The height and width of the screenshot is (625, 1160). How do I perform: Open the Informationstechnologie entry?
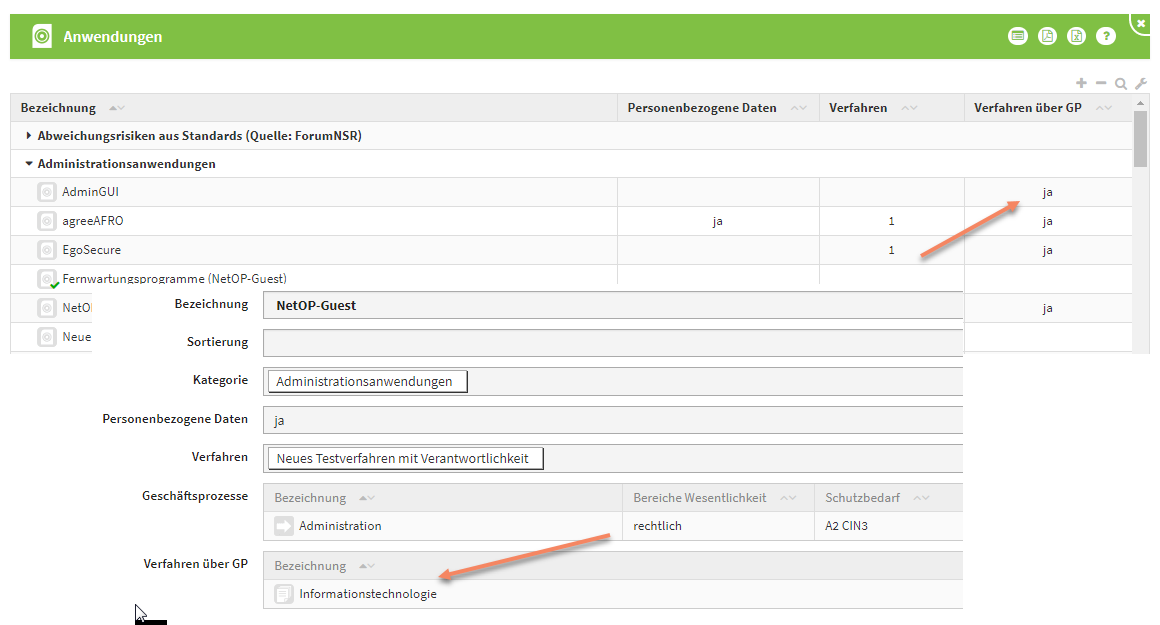click(613, 594)
